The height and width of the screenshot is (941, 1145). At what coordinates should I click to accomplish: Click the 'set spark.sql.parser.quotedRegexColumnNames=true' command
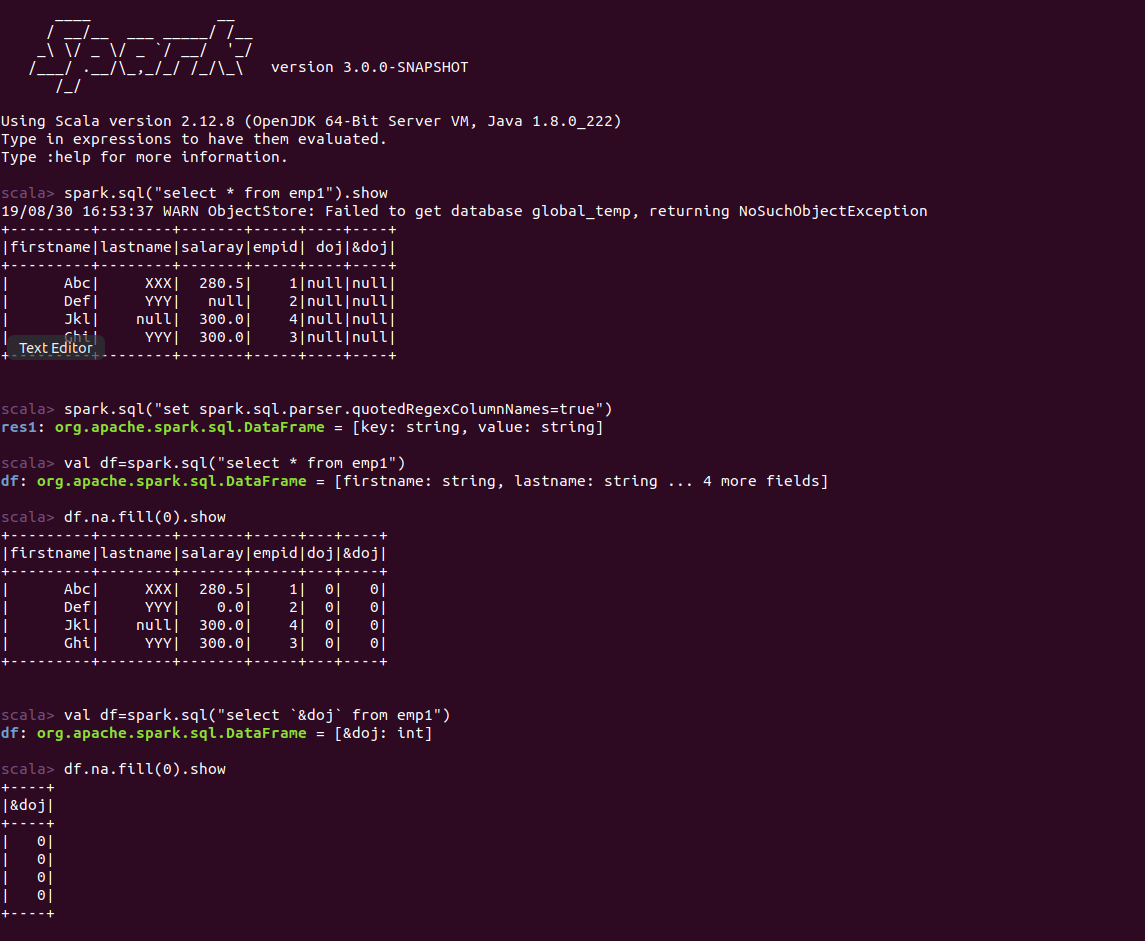[338, 409]
